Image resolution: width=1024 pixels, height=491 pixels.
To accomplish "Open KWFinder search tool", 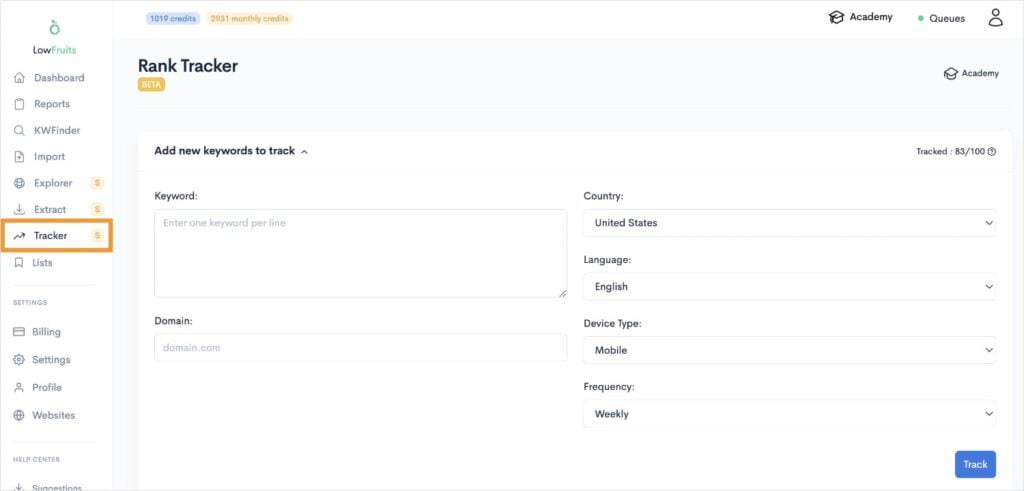I will [56, 130].
